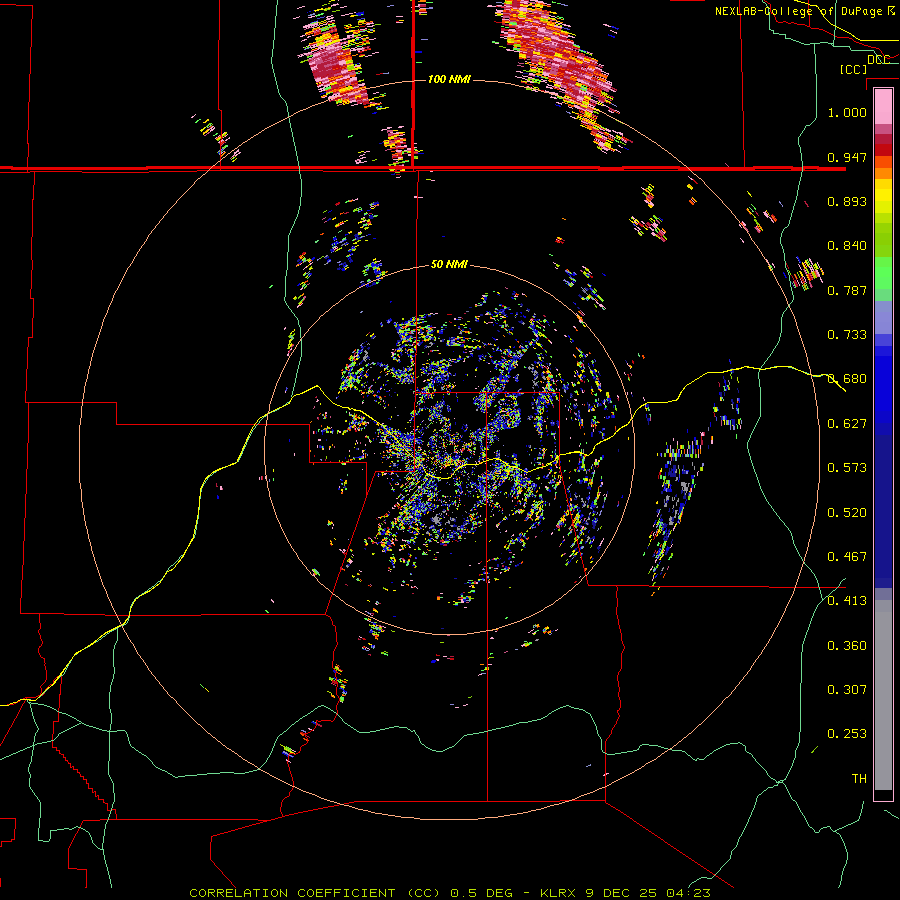Viewport: 900px width, 900px height.
Task: Pick the light green color bar segment
Action: coord(883,273)
